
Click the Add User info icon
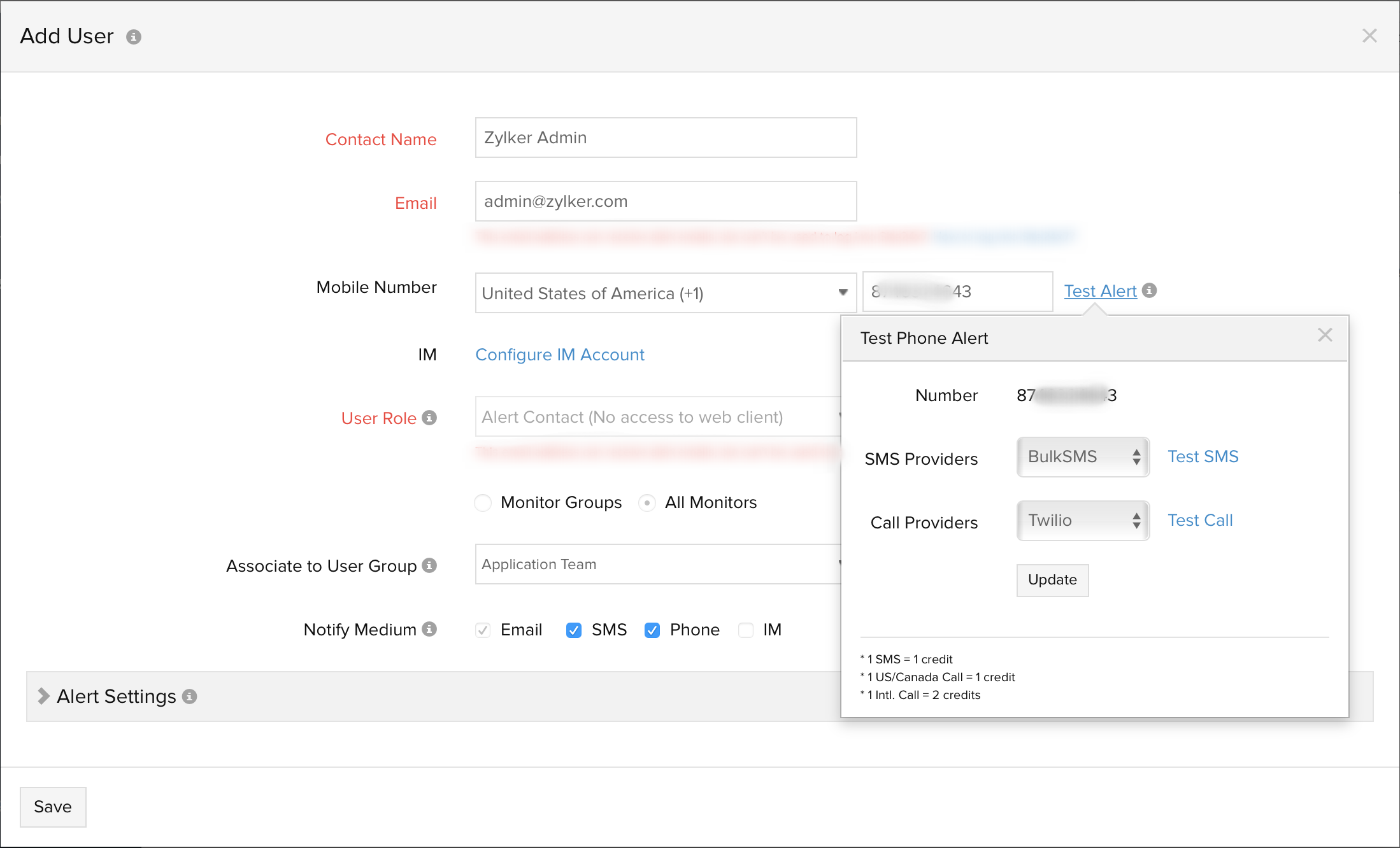pyautogui.click(x=133, y=36)
